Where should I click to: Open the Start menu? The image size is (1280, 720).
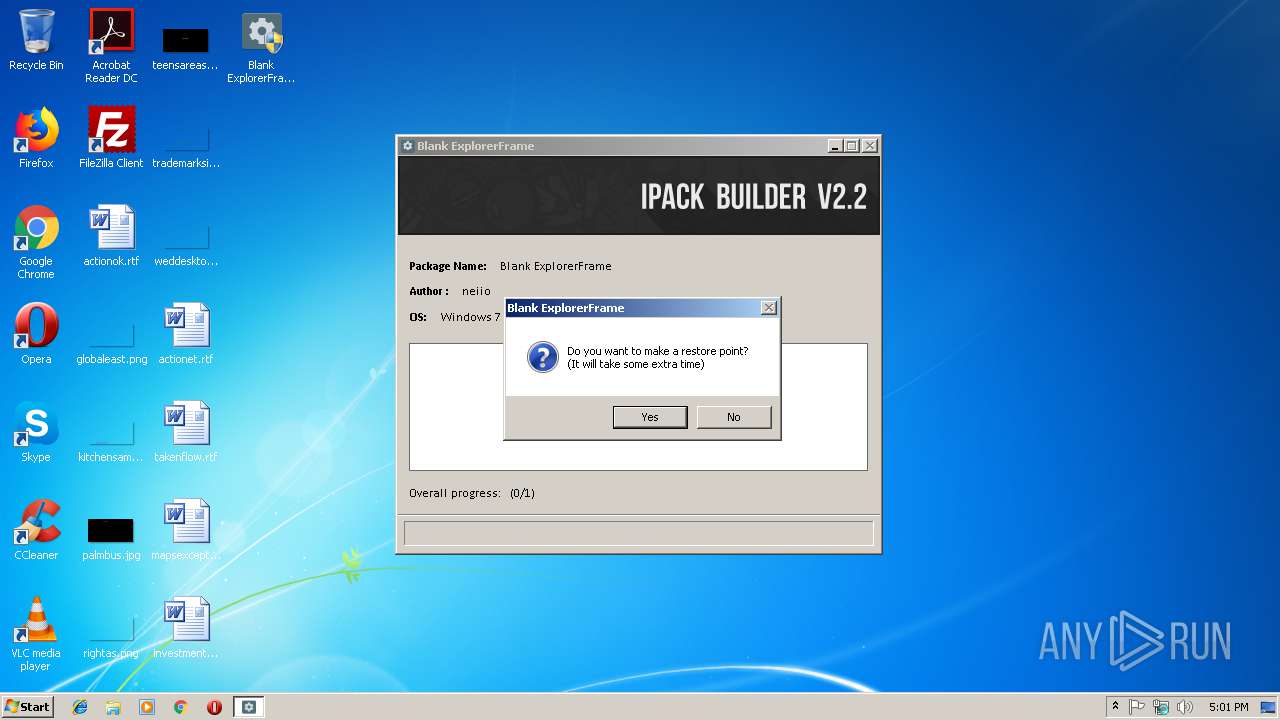pos(27,707)
